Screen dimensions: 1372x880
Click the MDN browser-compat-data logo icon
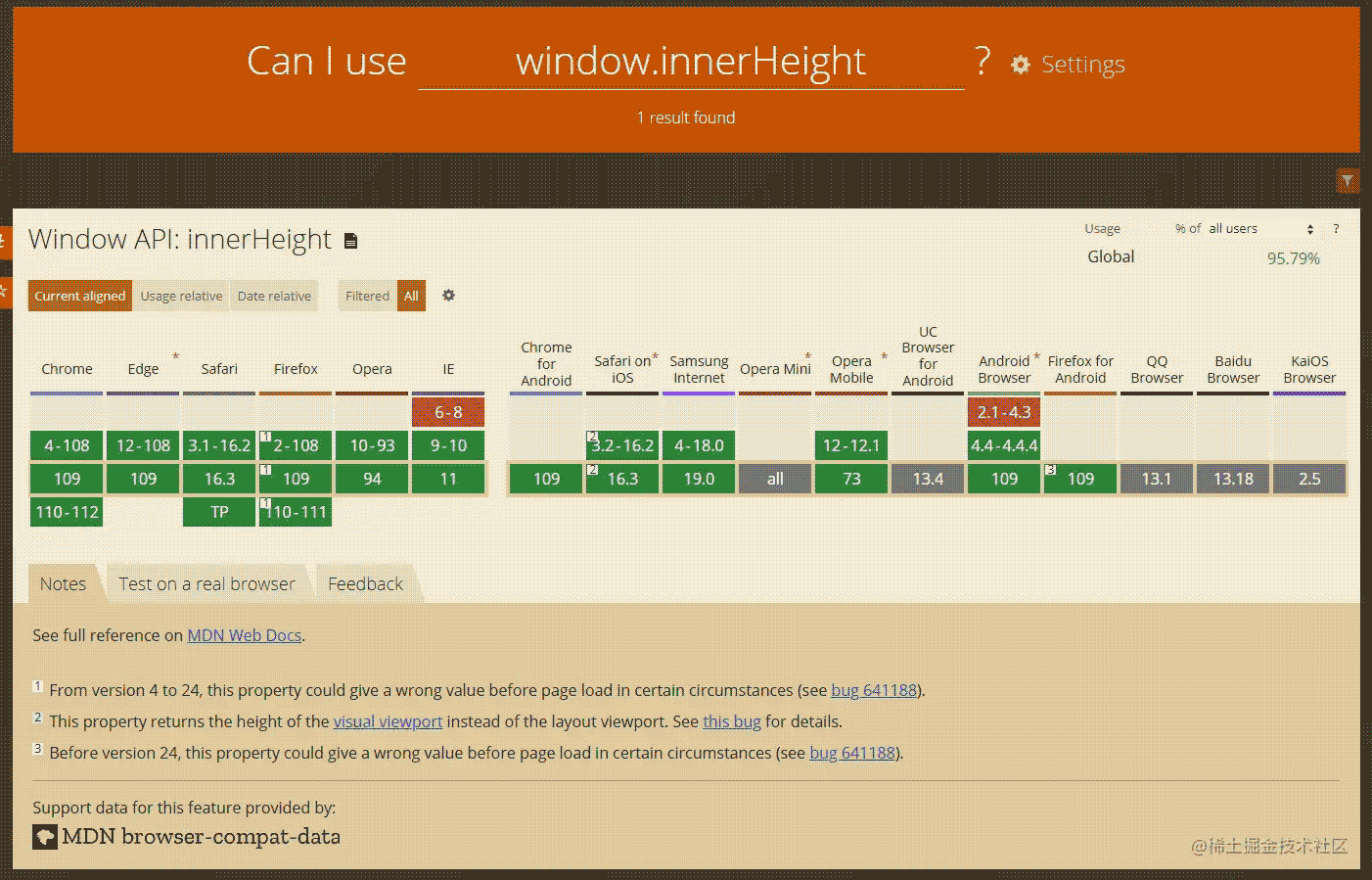pyautogui.click(x=45, y=837)
